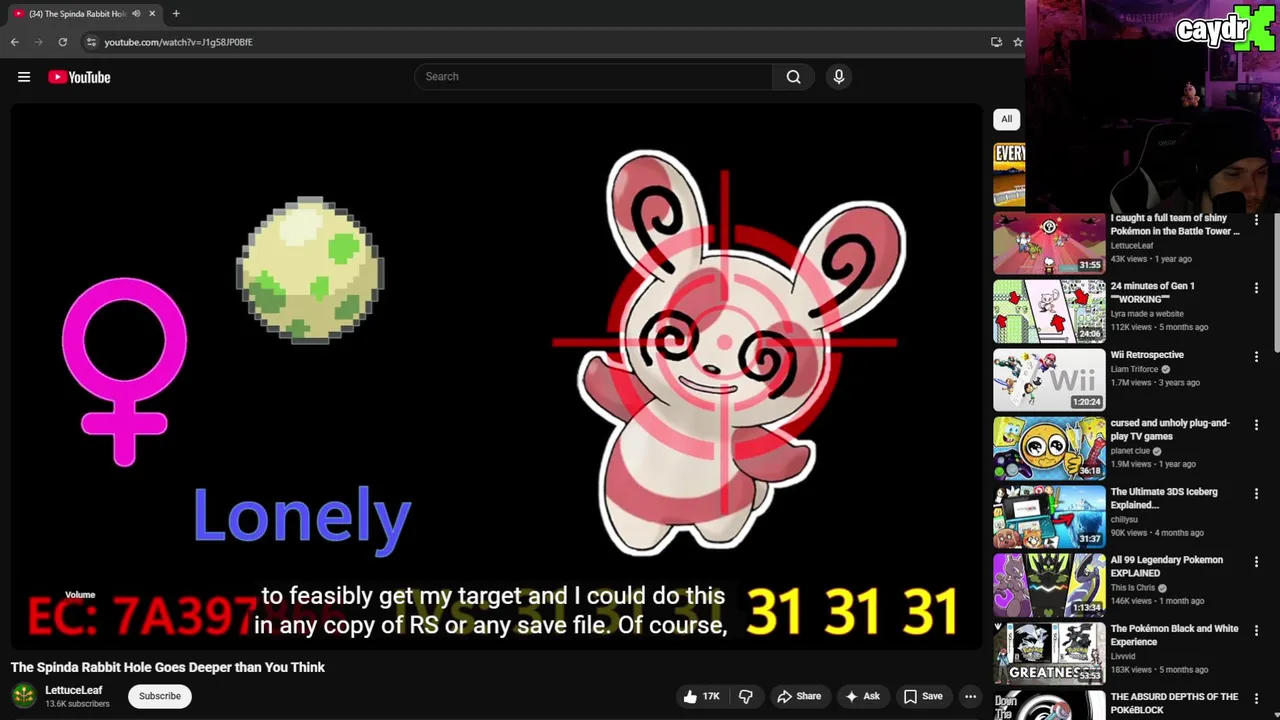Open Pokémon Black and White Experience thumbnail
This screenshot has height=720, width=1280.
tap(1049, 654)
